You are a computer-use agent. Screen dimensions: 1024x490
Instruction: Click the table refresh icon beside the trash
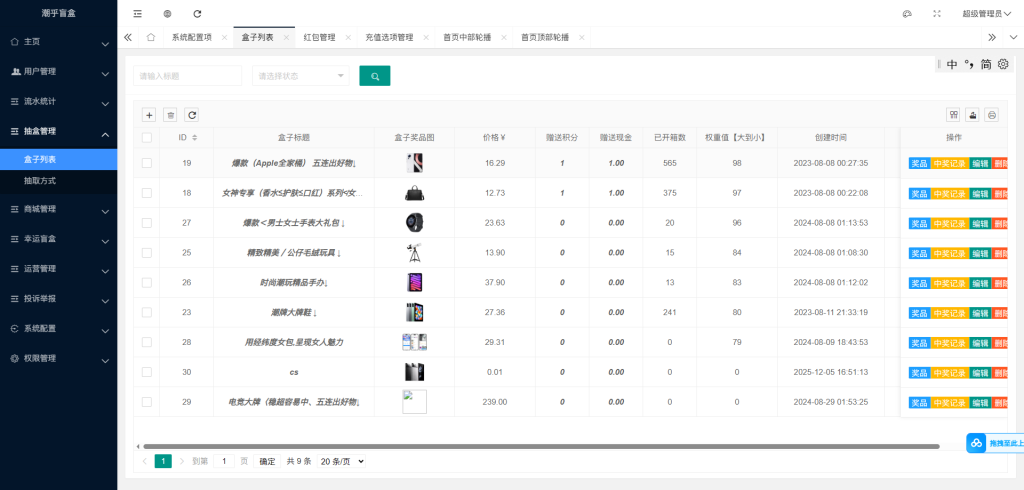tap(192, 115)
